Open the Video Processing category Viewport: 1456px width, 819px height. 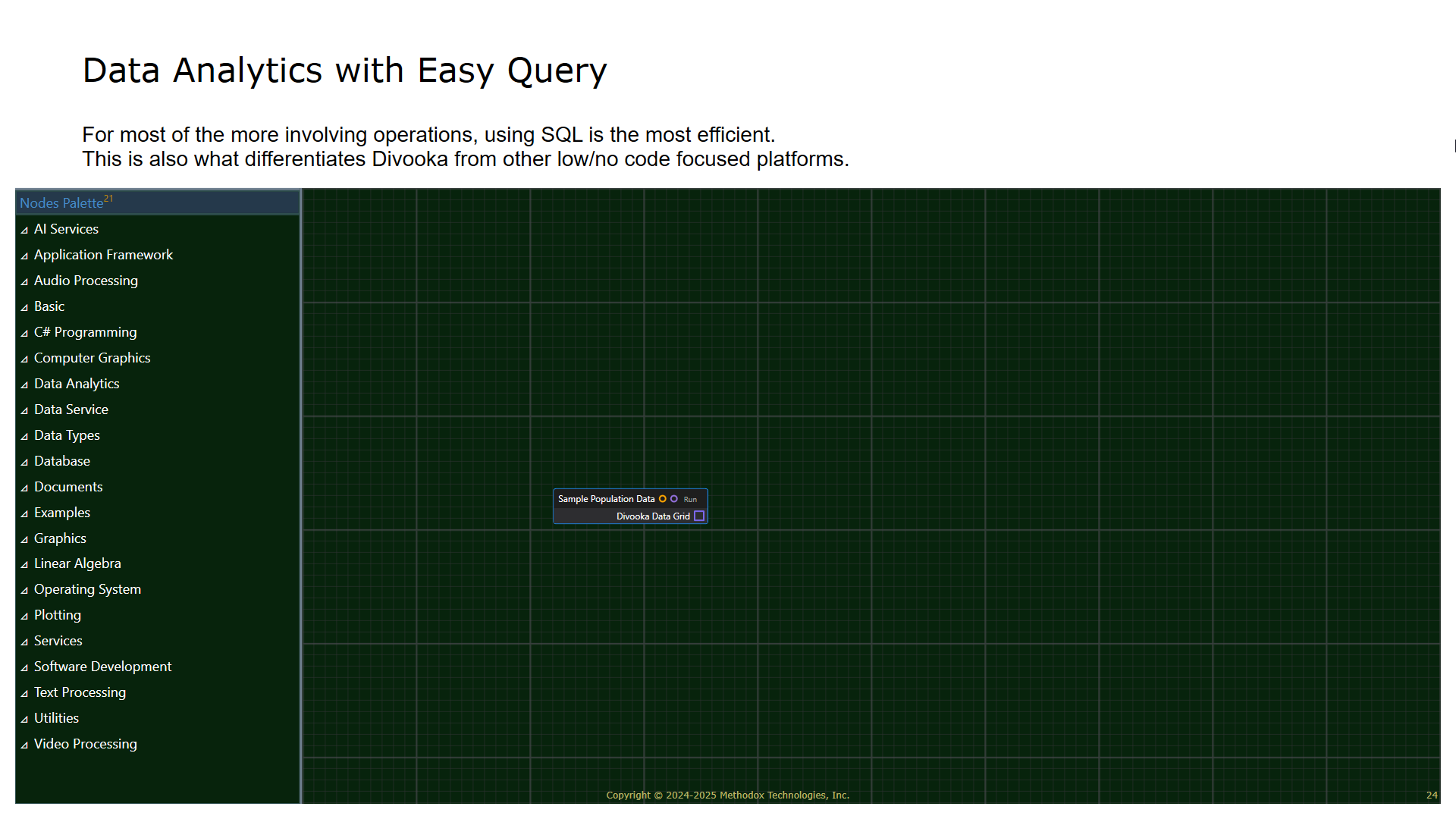86,744
